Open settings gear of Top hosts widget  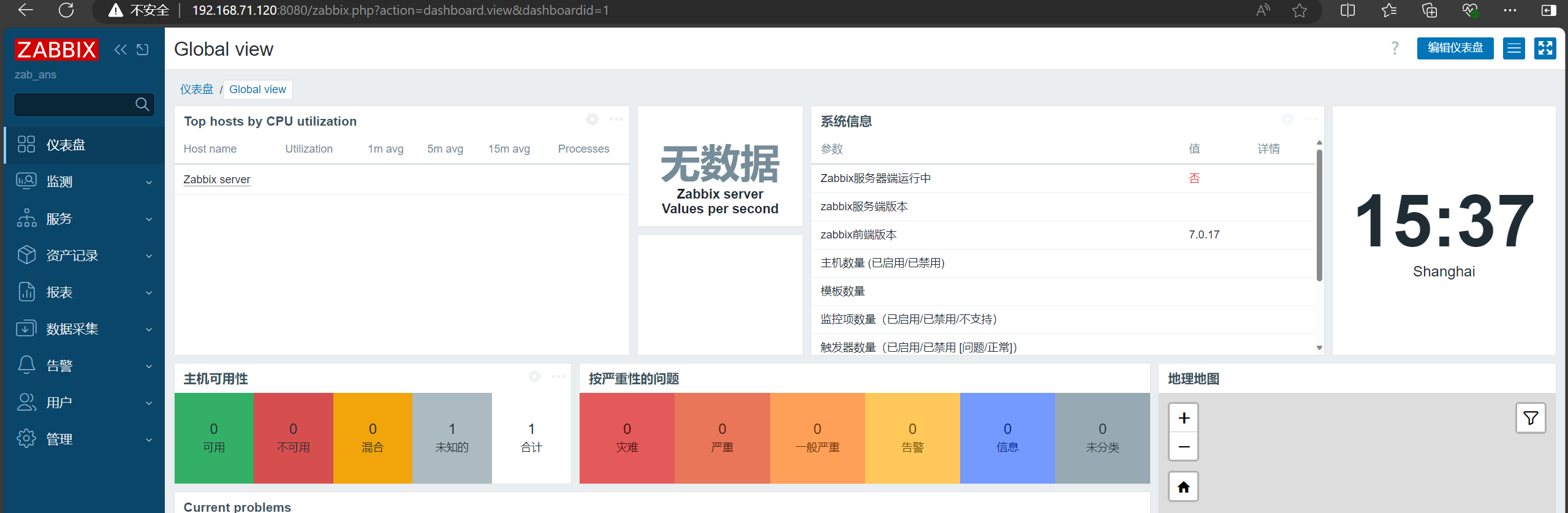pyautogui.click(x=592, y=119)
